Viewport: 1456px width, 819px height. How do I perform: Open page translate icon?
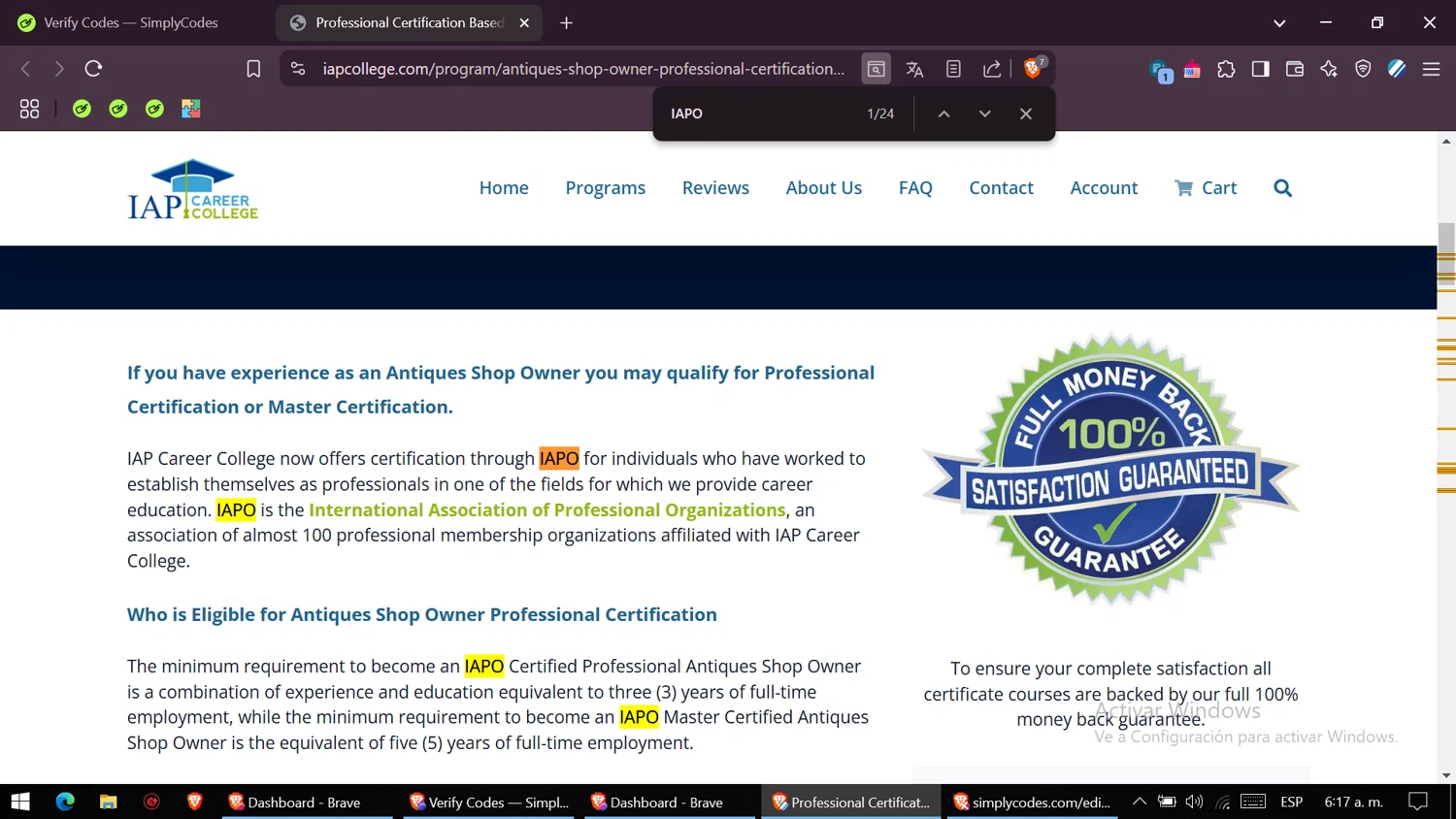[x=914, y=69]
